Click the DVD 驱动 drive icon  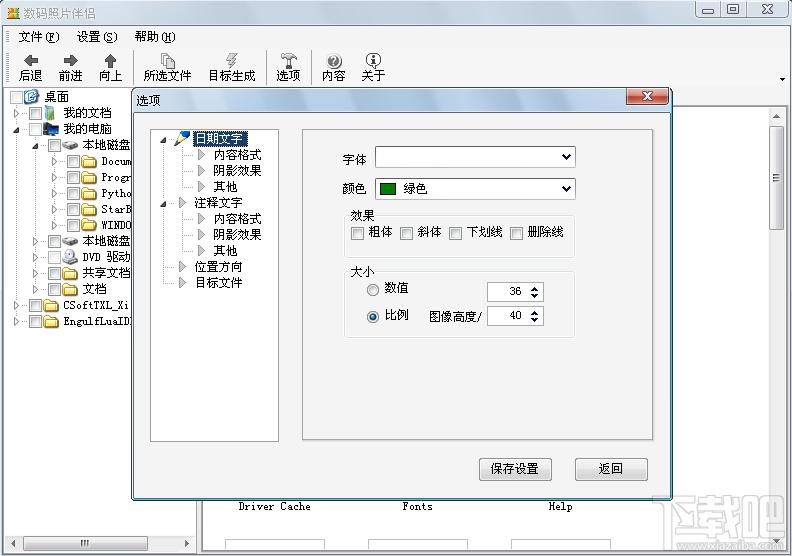coord(70,257)
